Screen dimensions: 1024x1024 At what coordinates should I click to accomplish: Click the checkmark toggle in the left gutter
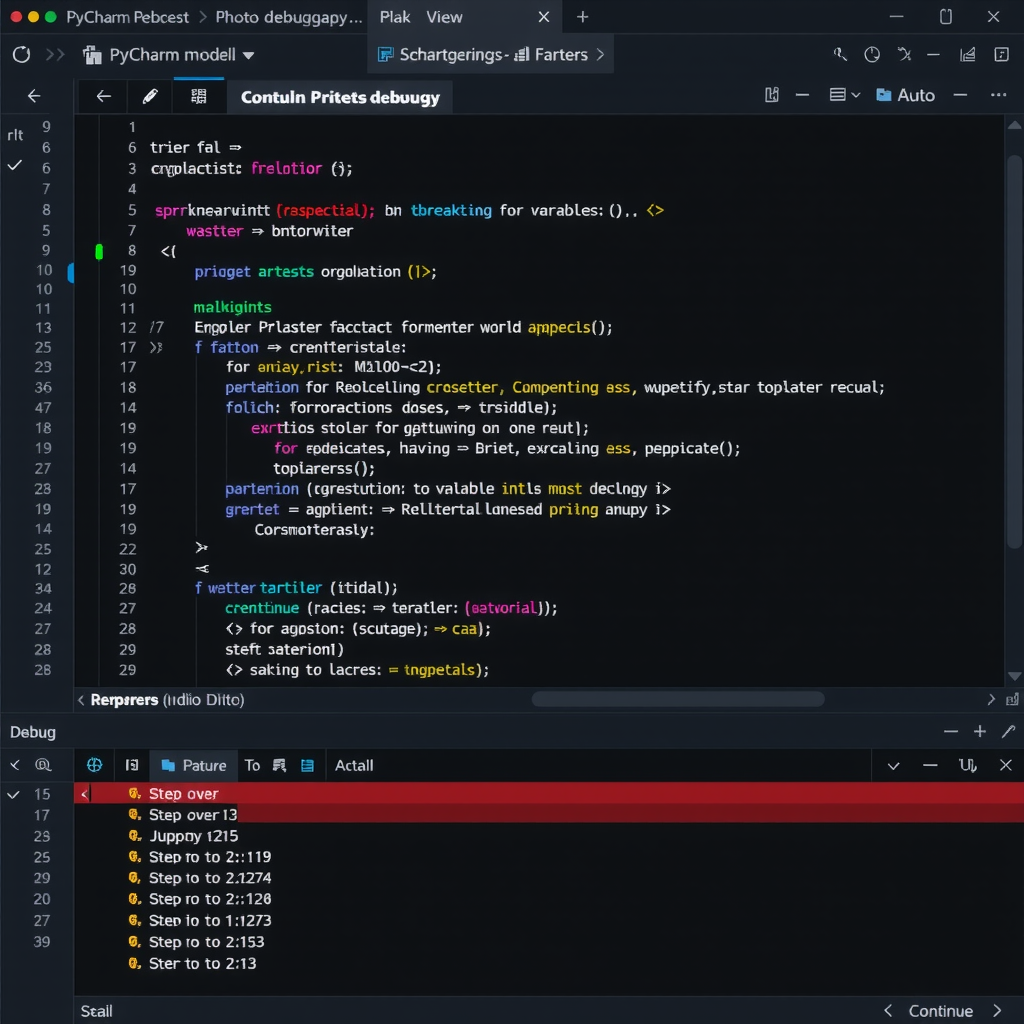(13, 167)
